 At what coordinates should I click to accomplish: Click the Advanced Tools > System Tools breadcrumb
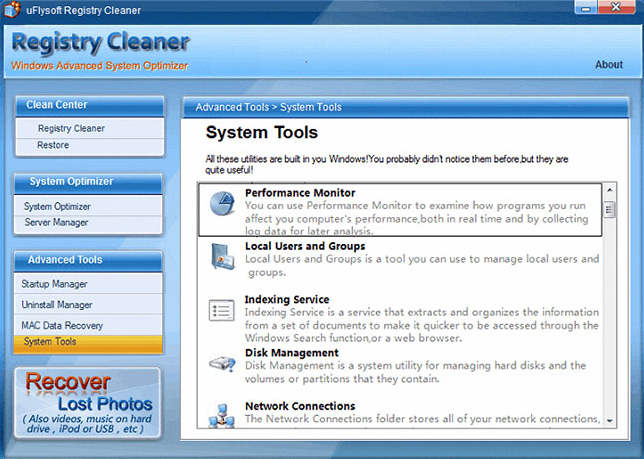[269, 108]
